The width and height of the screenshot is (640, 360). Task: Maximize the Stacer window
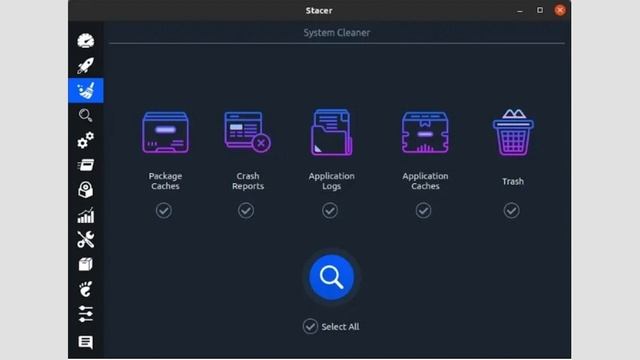(x=540, y=10)
